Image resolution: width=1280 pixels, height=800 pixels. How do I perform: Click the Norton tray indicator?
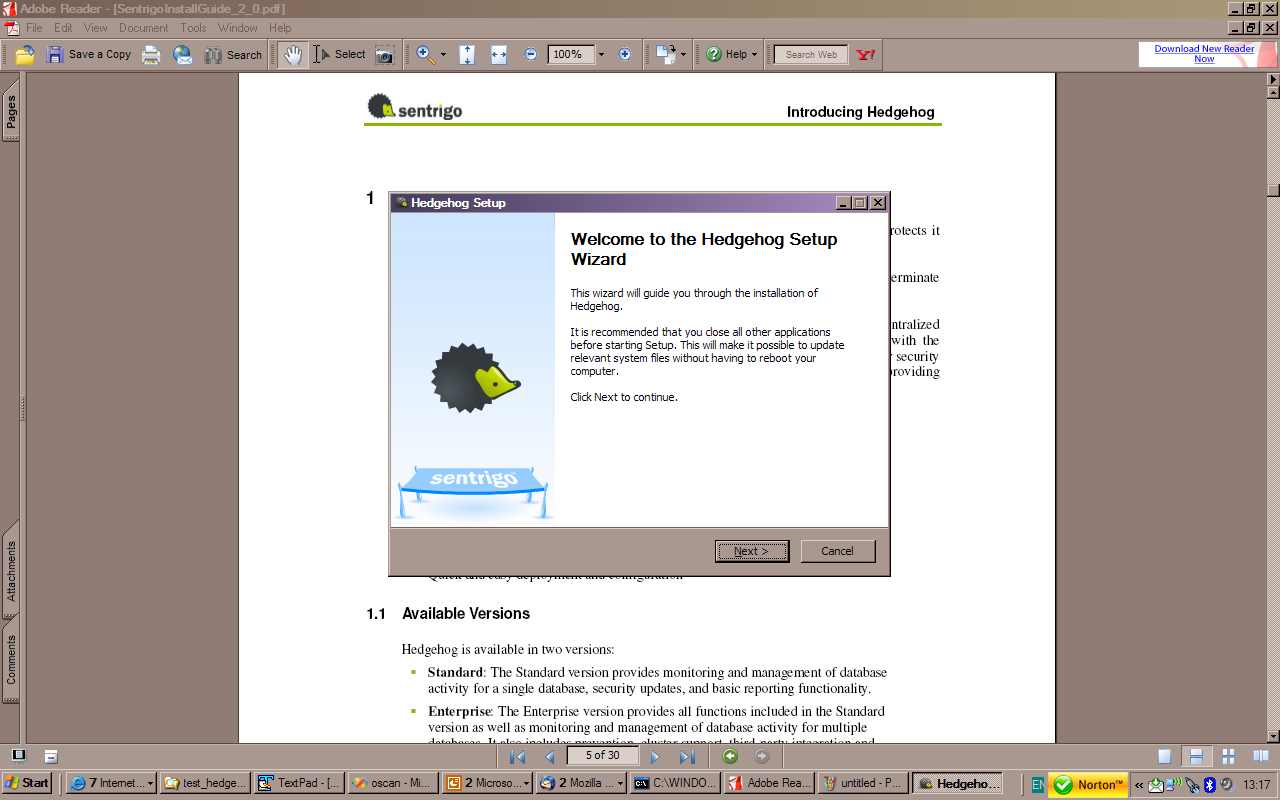coord(1088,785)
